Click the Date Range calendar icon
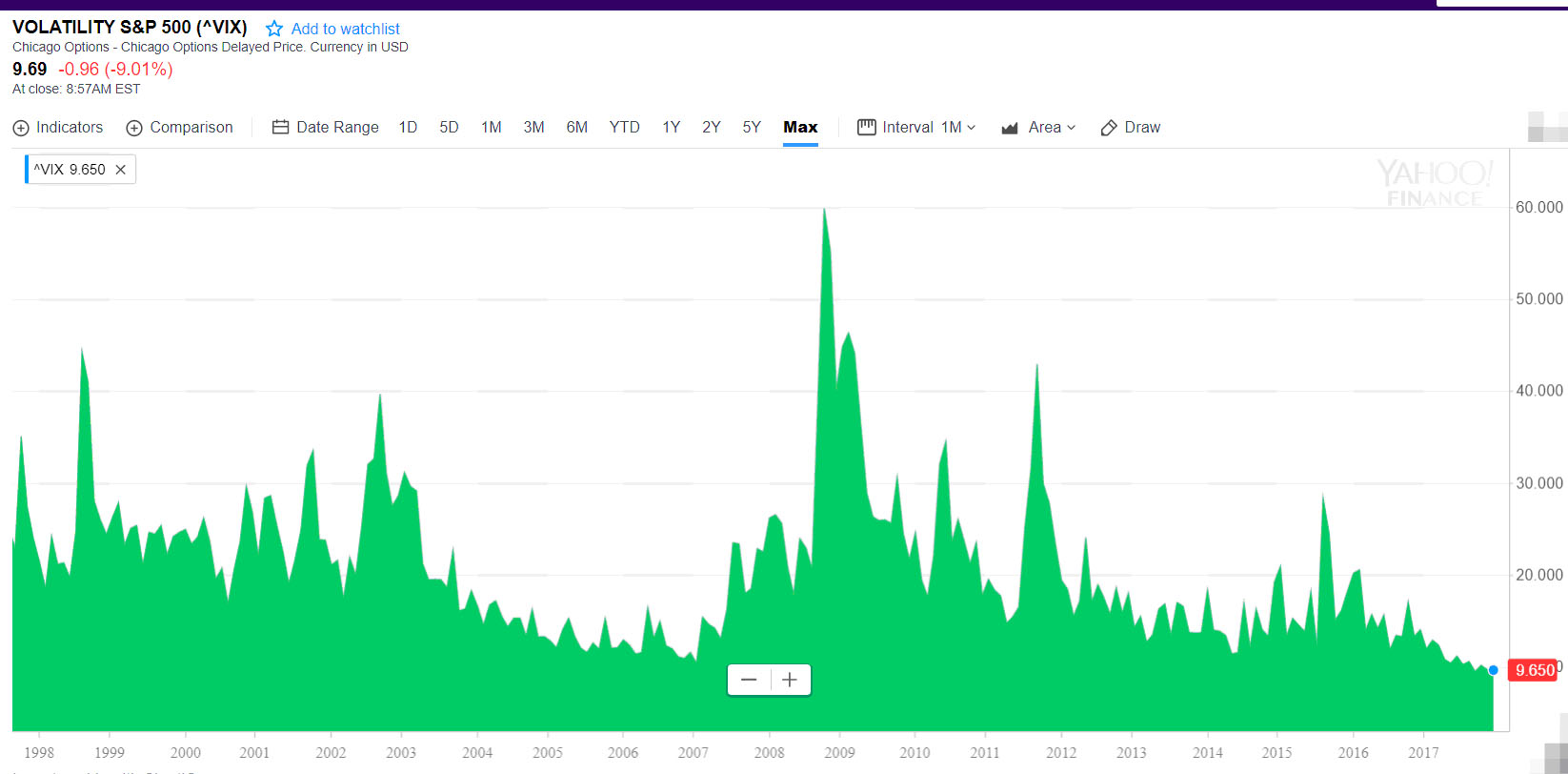The image size is (1568, 774). coord(280,128)
